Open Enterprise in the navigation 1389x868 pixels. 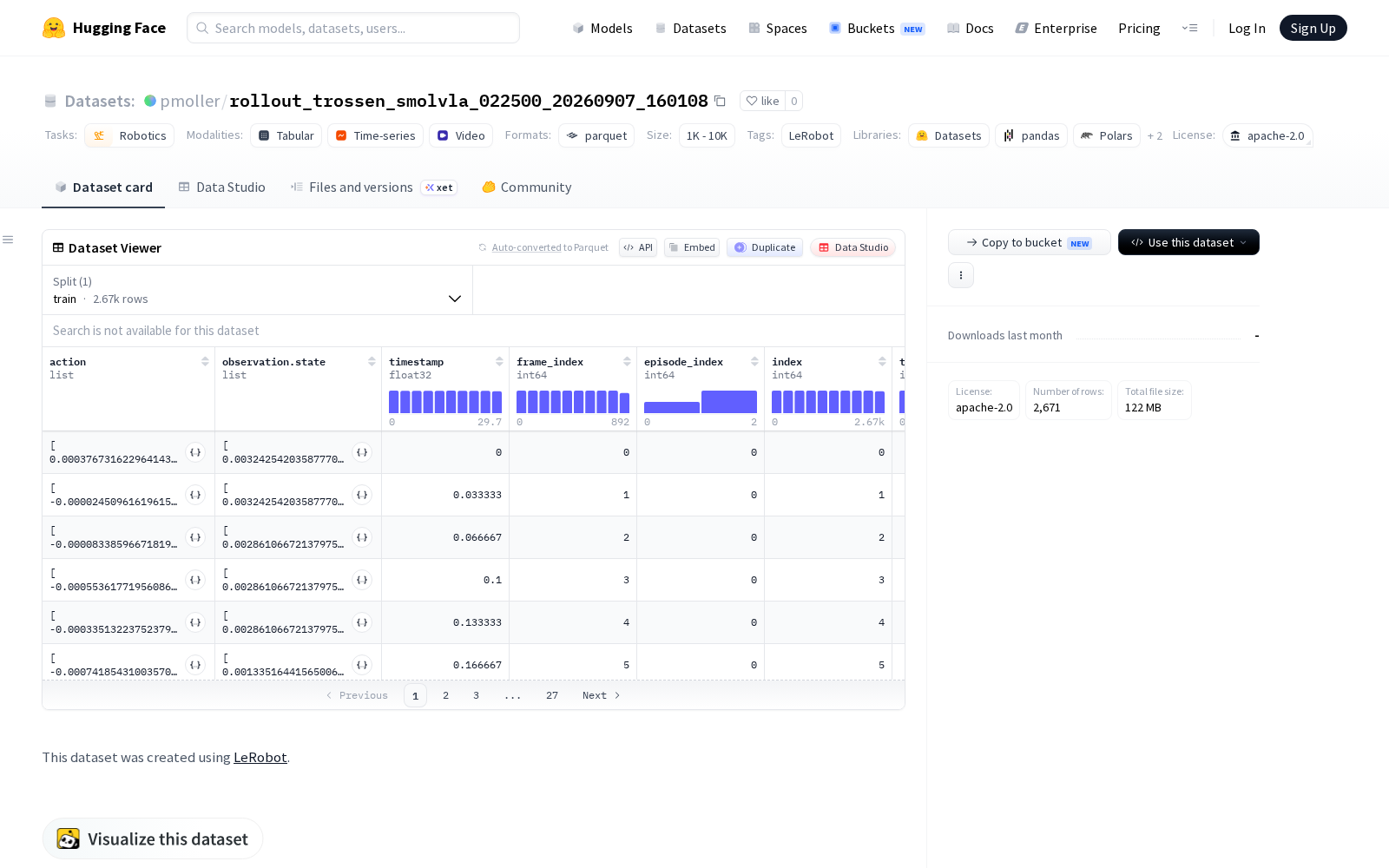[x=1056, y=28]
